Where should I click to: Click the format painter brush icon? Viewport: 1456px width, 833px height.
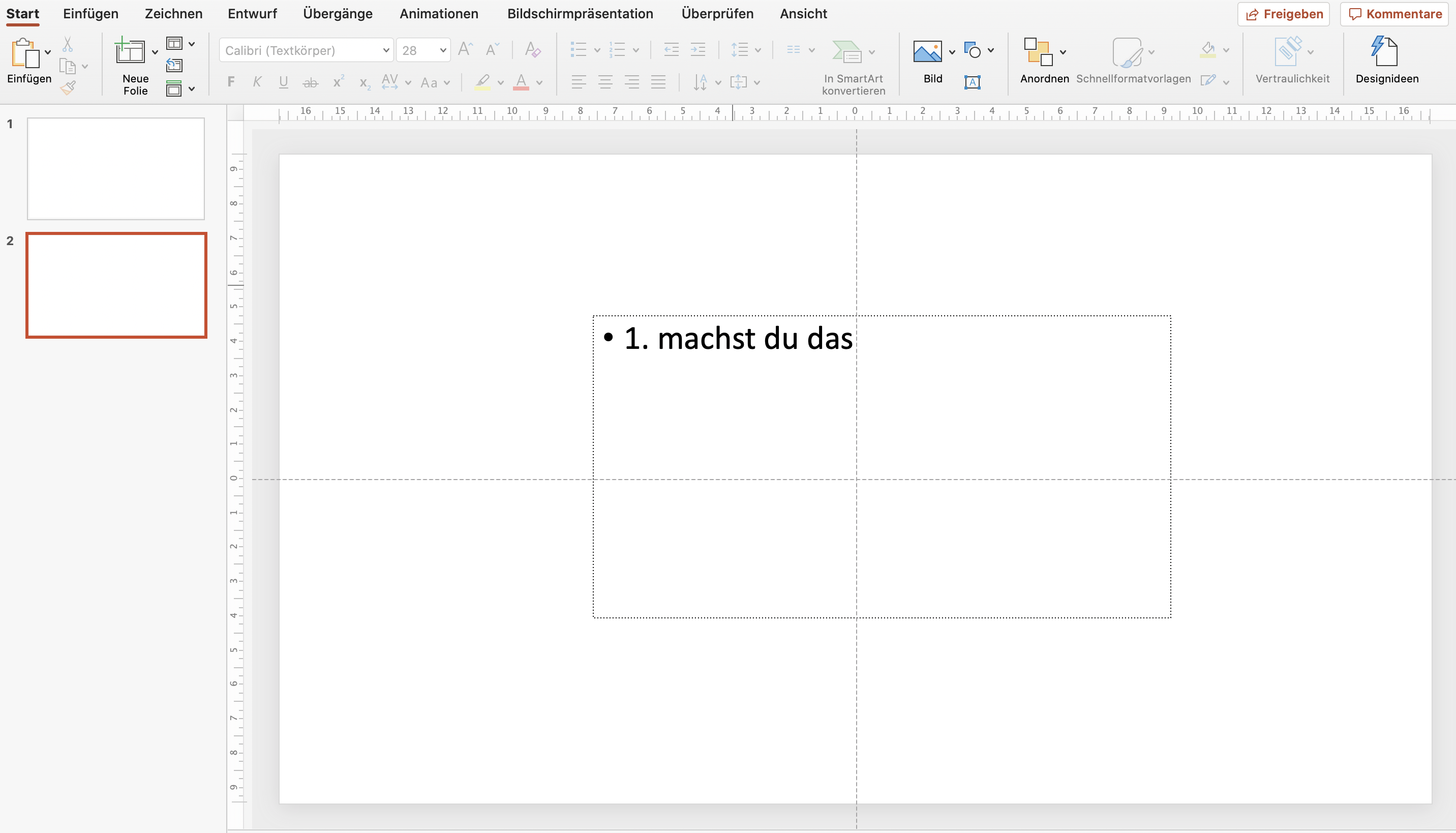point(68,87)
